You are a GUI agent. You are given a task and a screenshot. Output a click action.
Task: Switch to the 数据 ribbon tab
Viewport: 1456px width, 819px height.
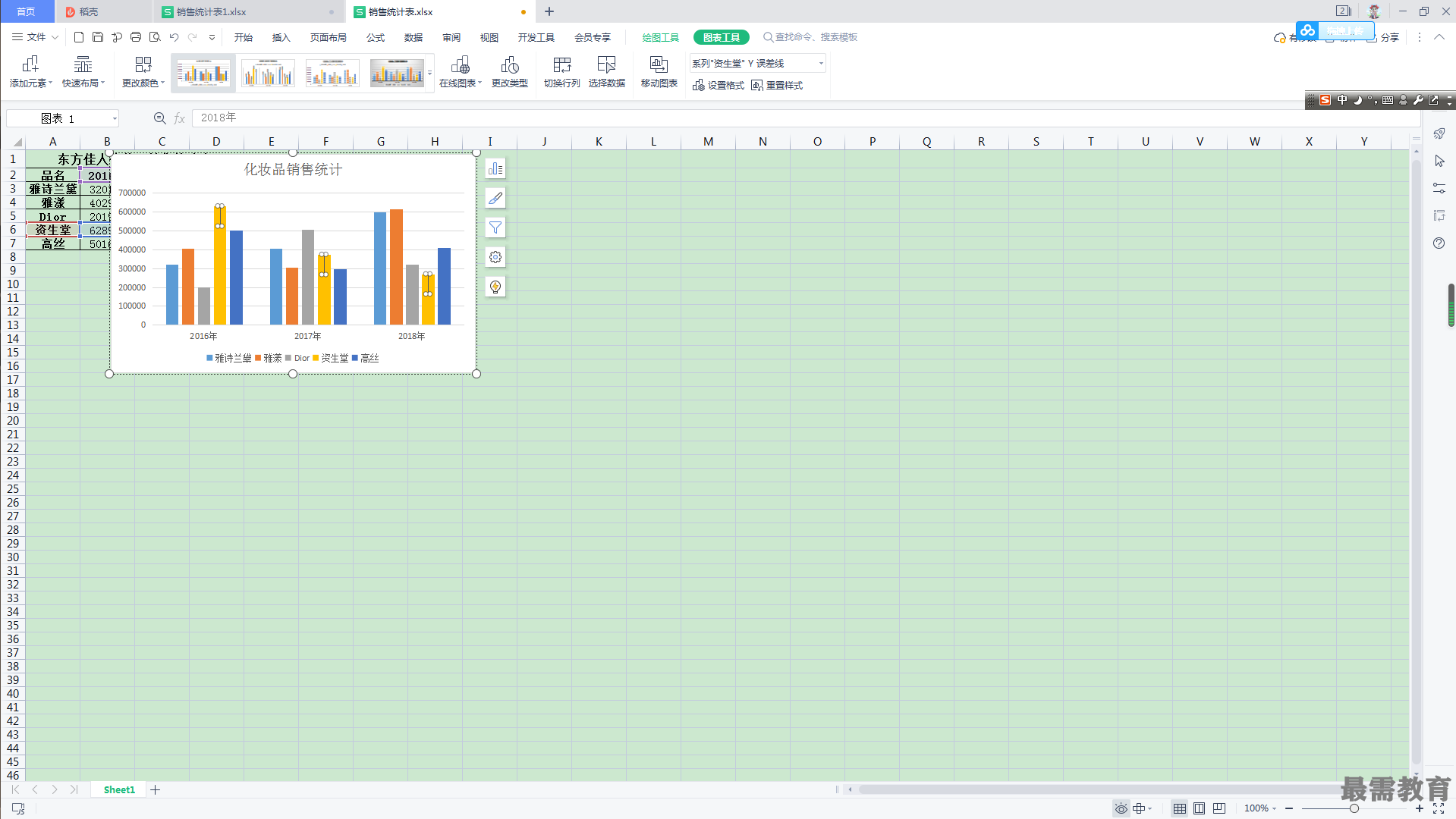pos(414,37)
